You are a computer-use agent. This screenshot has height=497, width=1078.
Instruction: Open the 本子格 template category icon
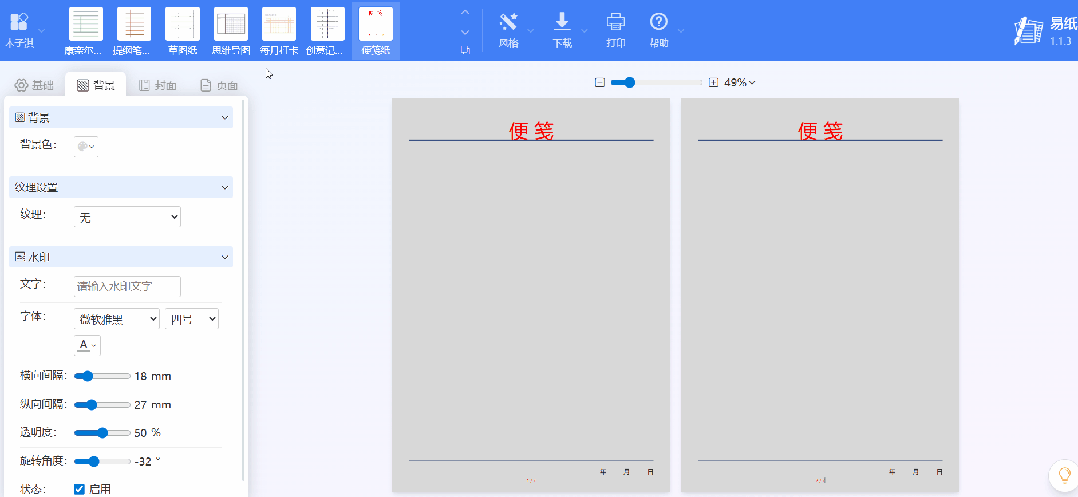pyautogui.click(x=20, y=22)
